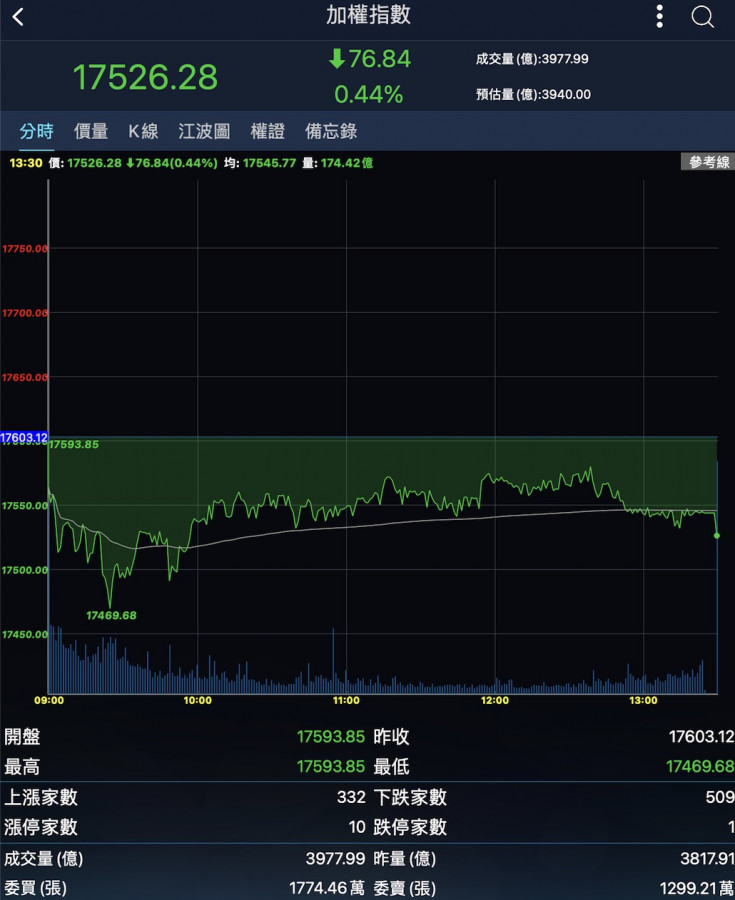The width and height of the screenshot is (735, 900).
Task: Select the 分時 tab
Action: click(x=37, y=131)
